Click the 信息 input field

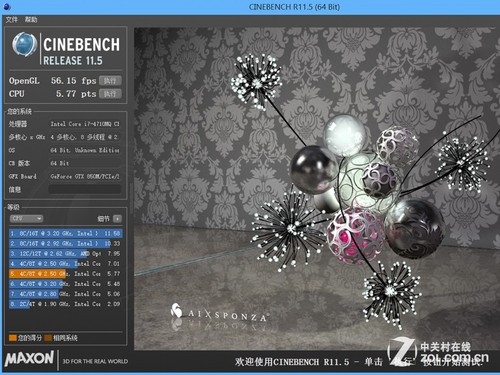[x=85, y=189]
